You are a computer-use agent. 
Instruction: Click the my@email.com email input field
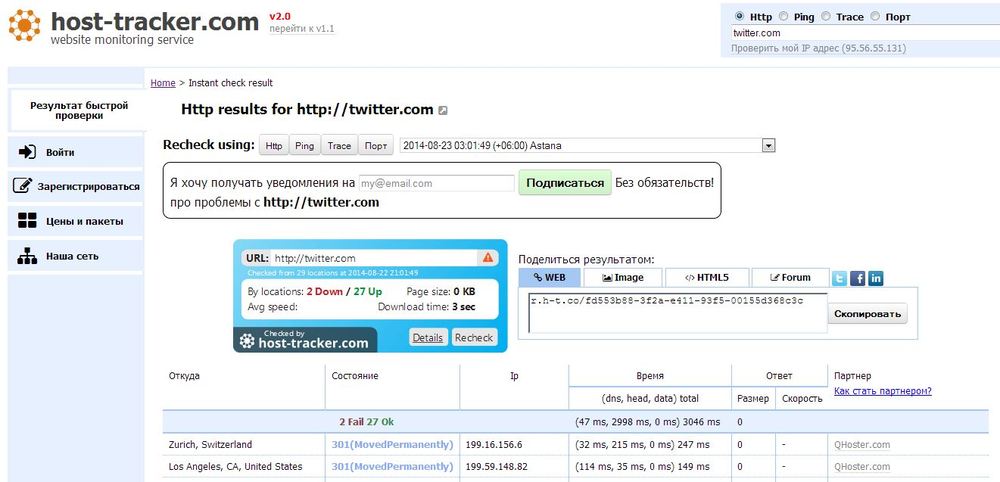[436, 183]
